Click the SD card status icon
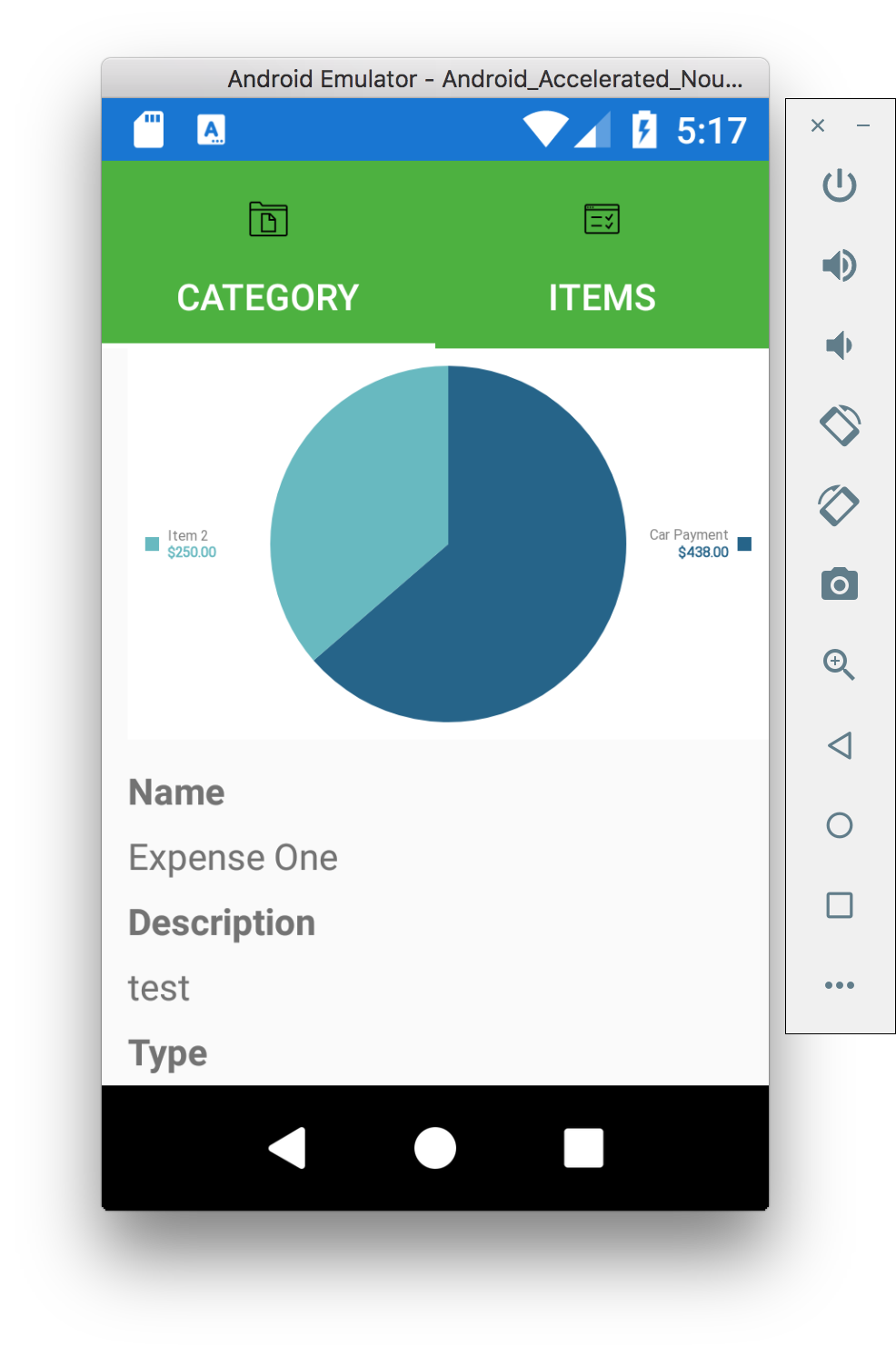Screen dimensions: 896x1356 tap(149, 130)
